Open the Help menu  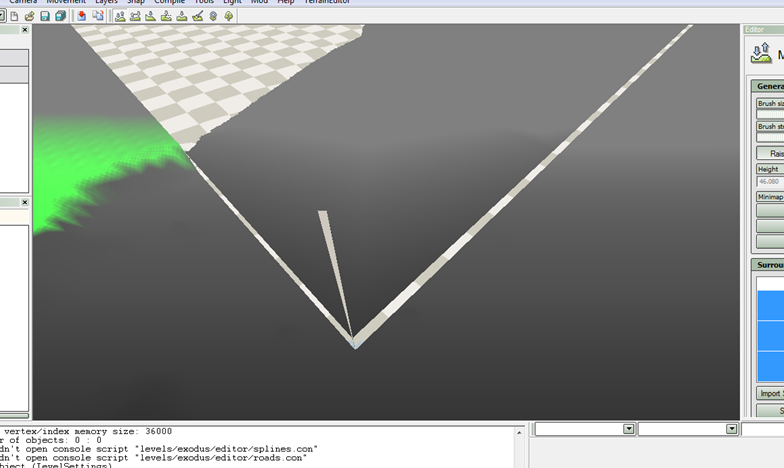[x=286, y=2]
